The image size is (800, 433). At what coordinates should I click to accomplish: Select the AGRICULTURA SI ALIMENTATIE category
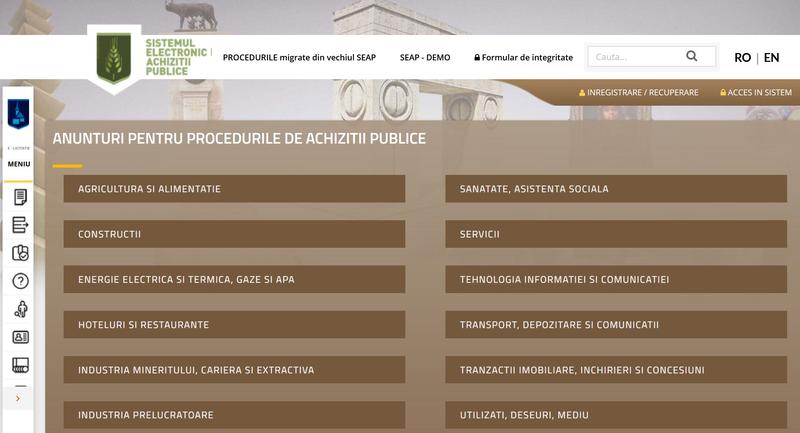pos(234,189)
